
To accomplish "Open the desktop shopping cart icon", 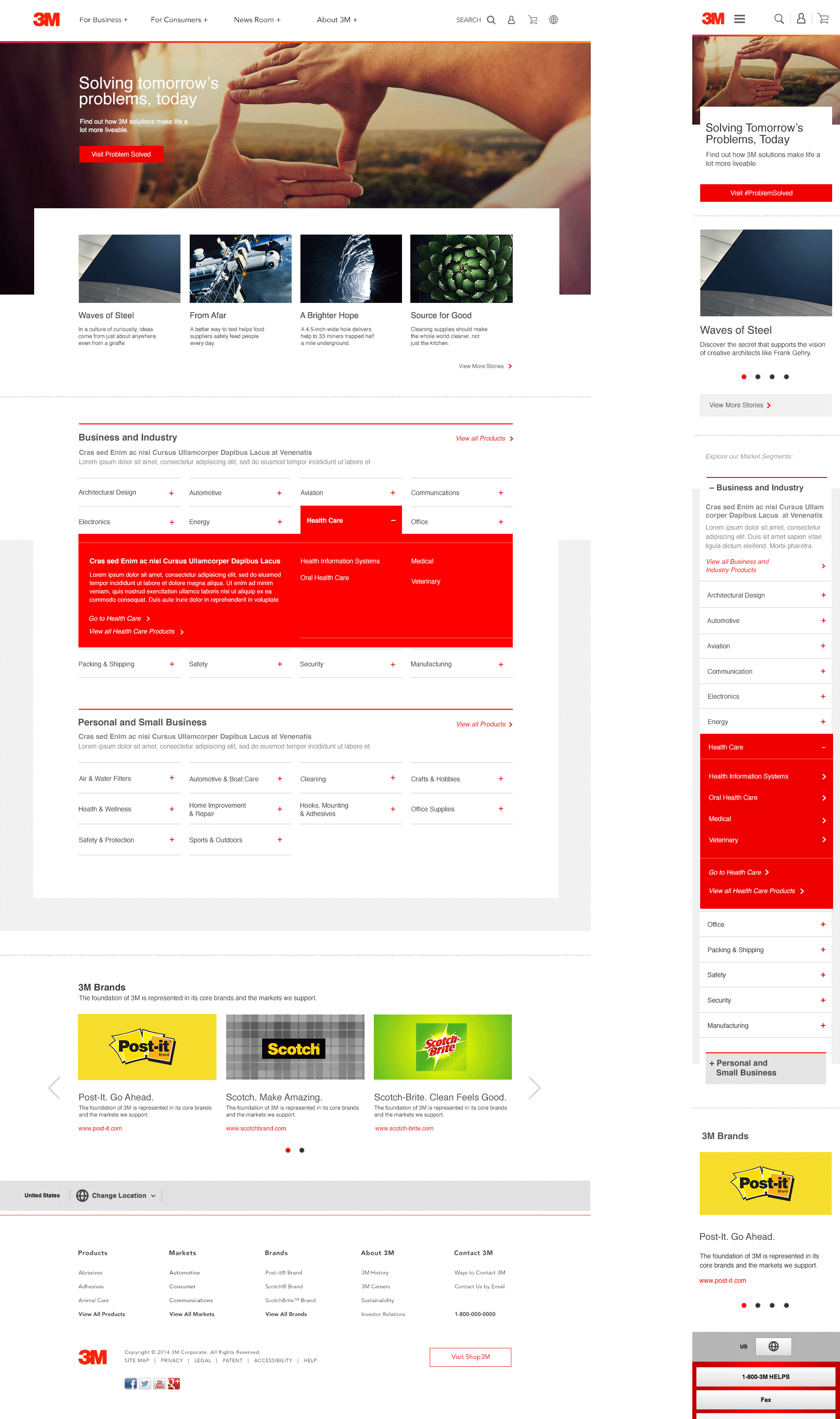I will click(533, 20).
